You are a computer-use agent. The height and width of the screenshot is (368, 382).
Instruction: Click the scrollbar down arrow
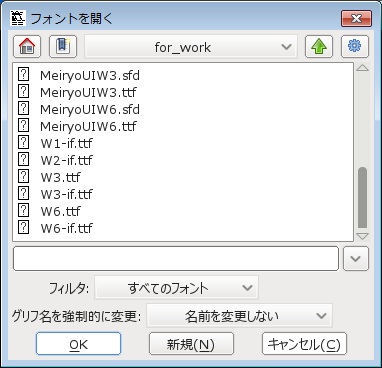click(362, 237)
